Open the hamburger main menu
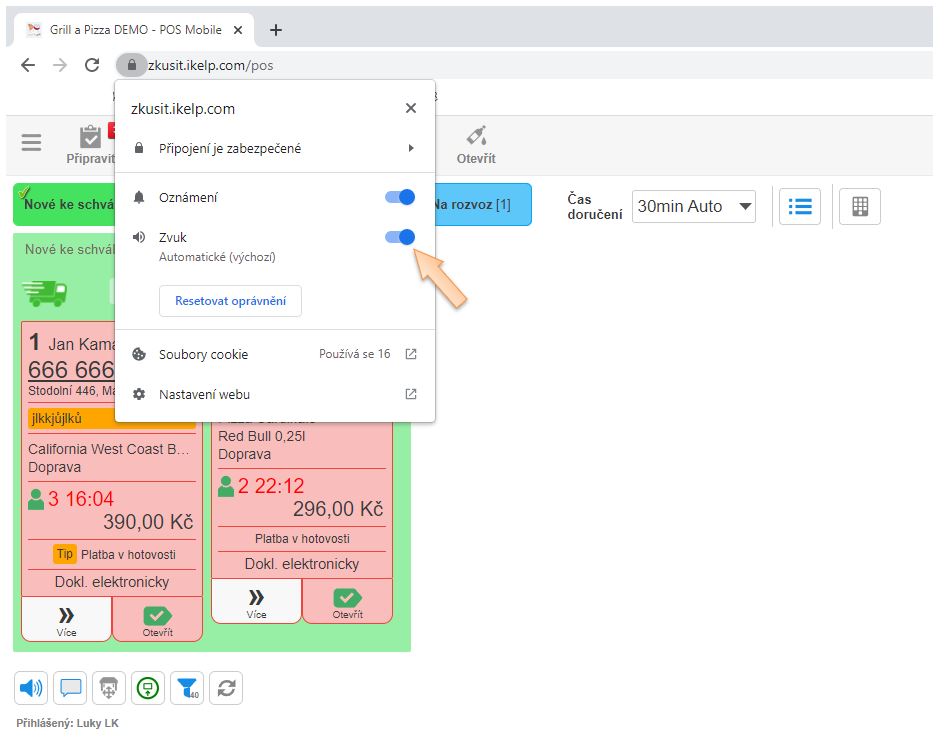The image size is (945, 738). [32, 143]
